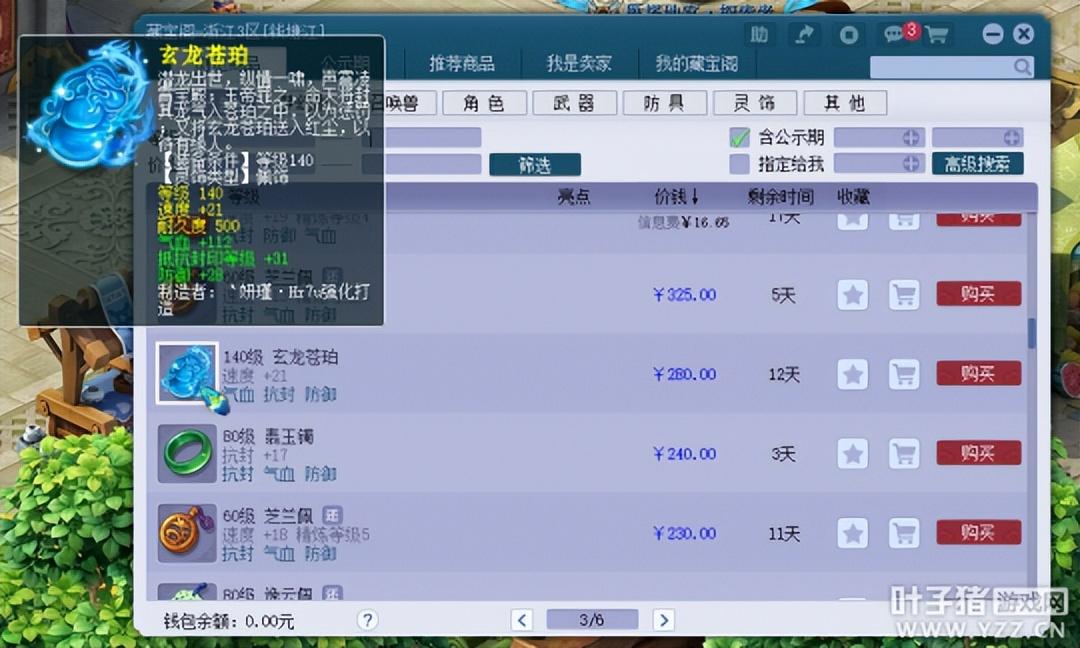
Task: Go to the next page arrow
Action: pyautogui.click(x=663, y=620)
